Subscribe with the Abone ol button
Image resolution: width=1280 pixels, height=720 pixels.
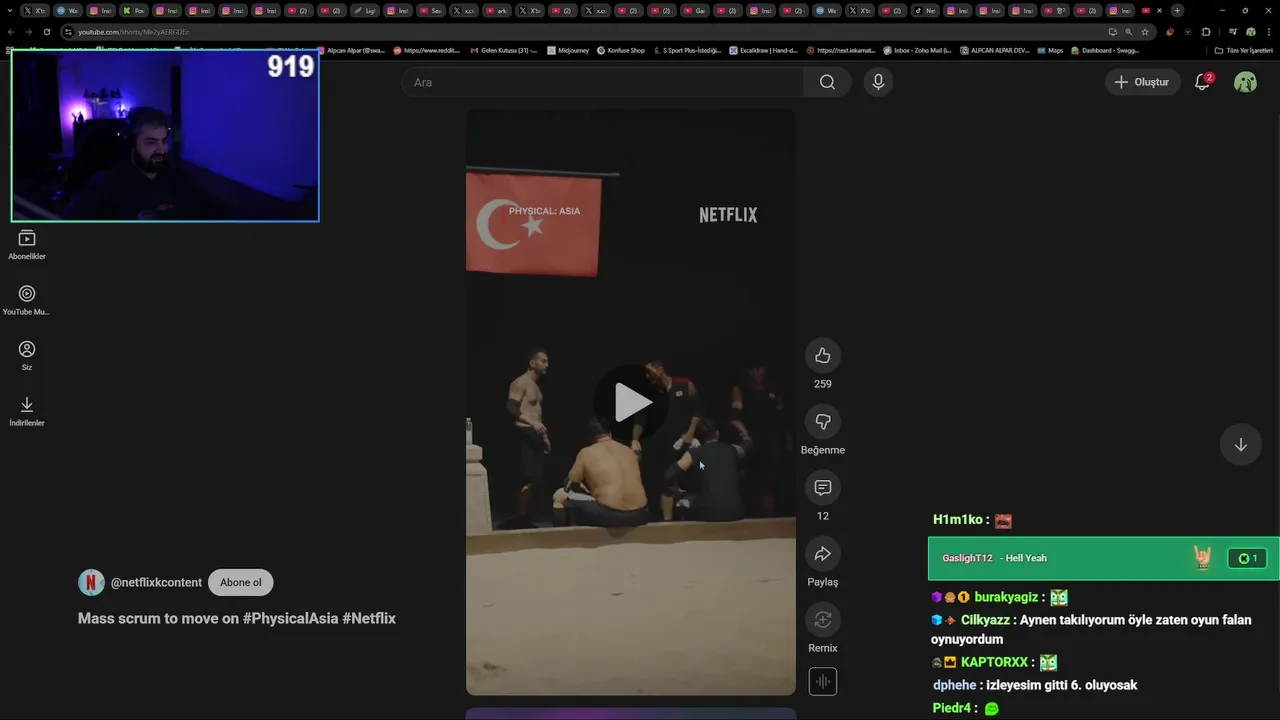tap(240, 582)
